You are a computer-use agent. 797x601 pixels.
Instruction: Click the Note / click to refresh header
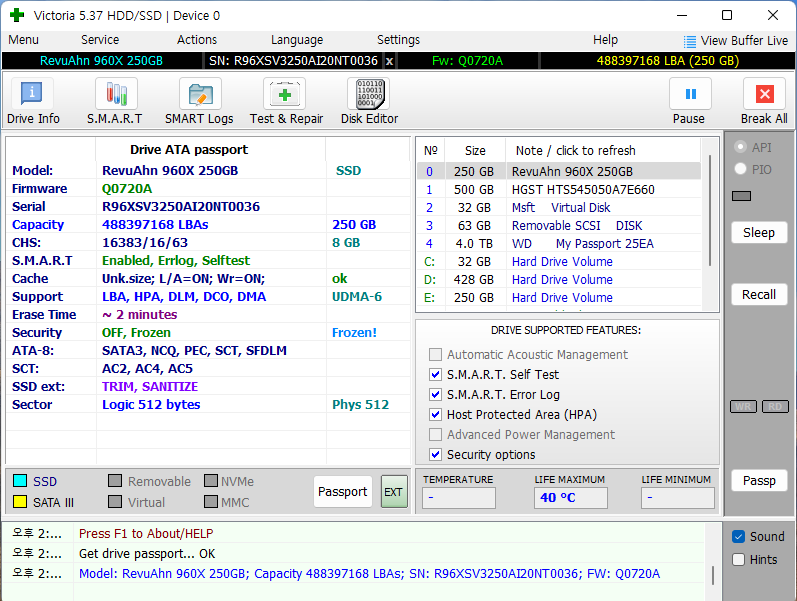click(575, 151)
